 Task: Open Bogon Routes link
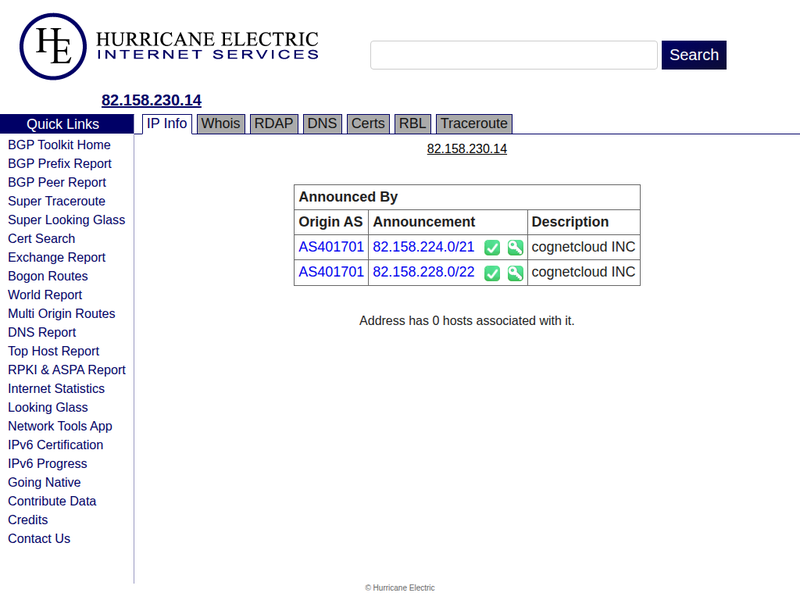tap(48, 277)
